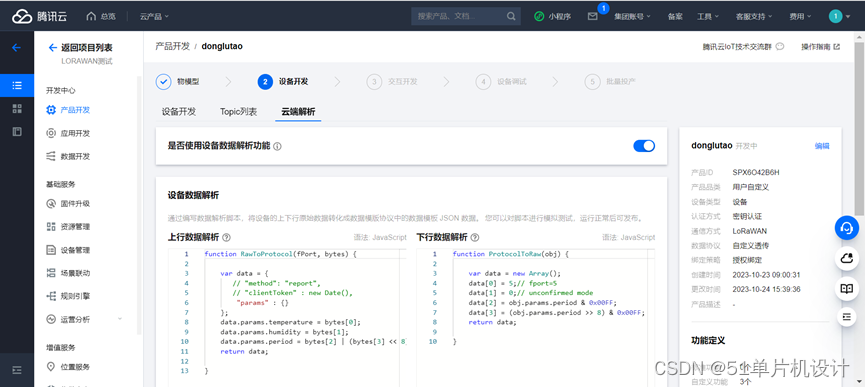
Task: Click the 产品开发 gear icon
Action: click(x=51, y=110)
